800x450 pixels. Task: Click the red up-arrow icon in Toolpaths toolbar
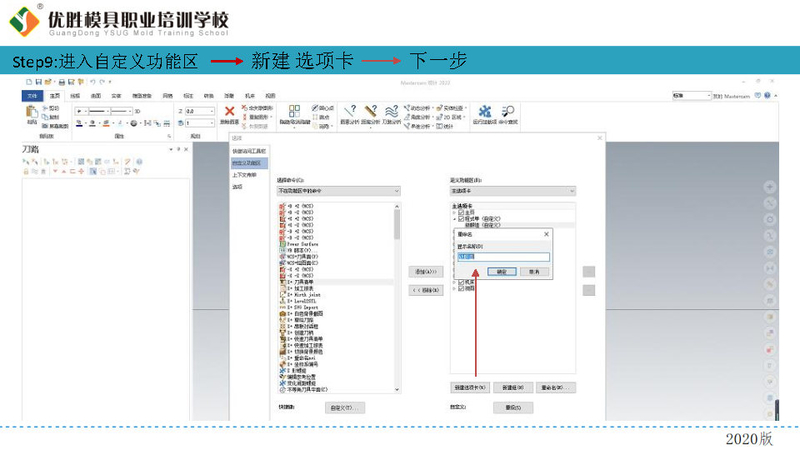pos(64,171)
